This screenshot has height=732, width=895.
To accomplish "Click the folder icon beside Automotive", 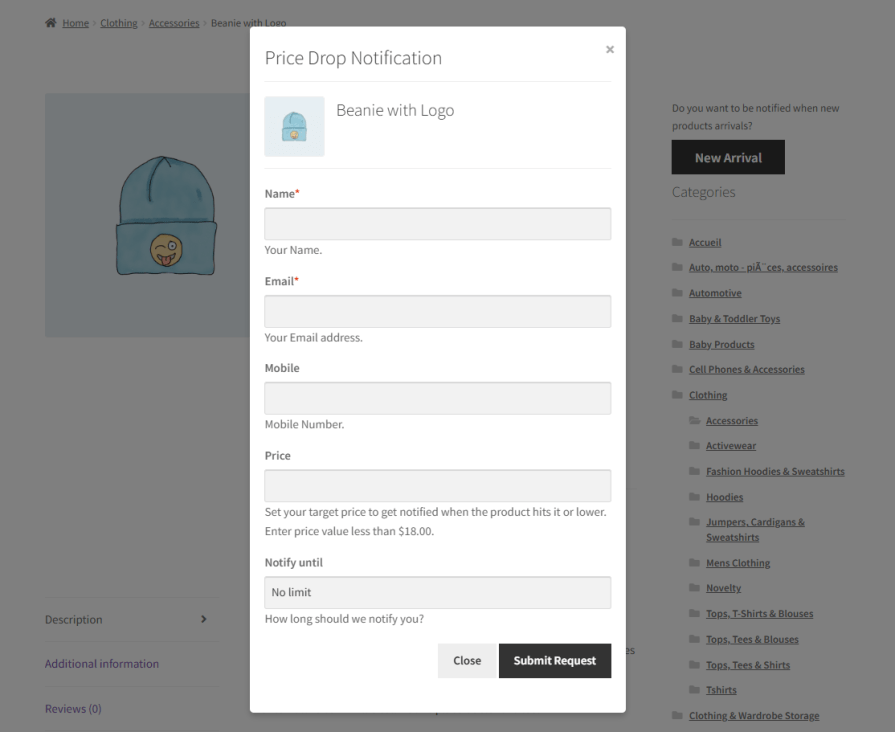I will 678,293.
